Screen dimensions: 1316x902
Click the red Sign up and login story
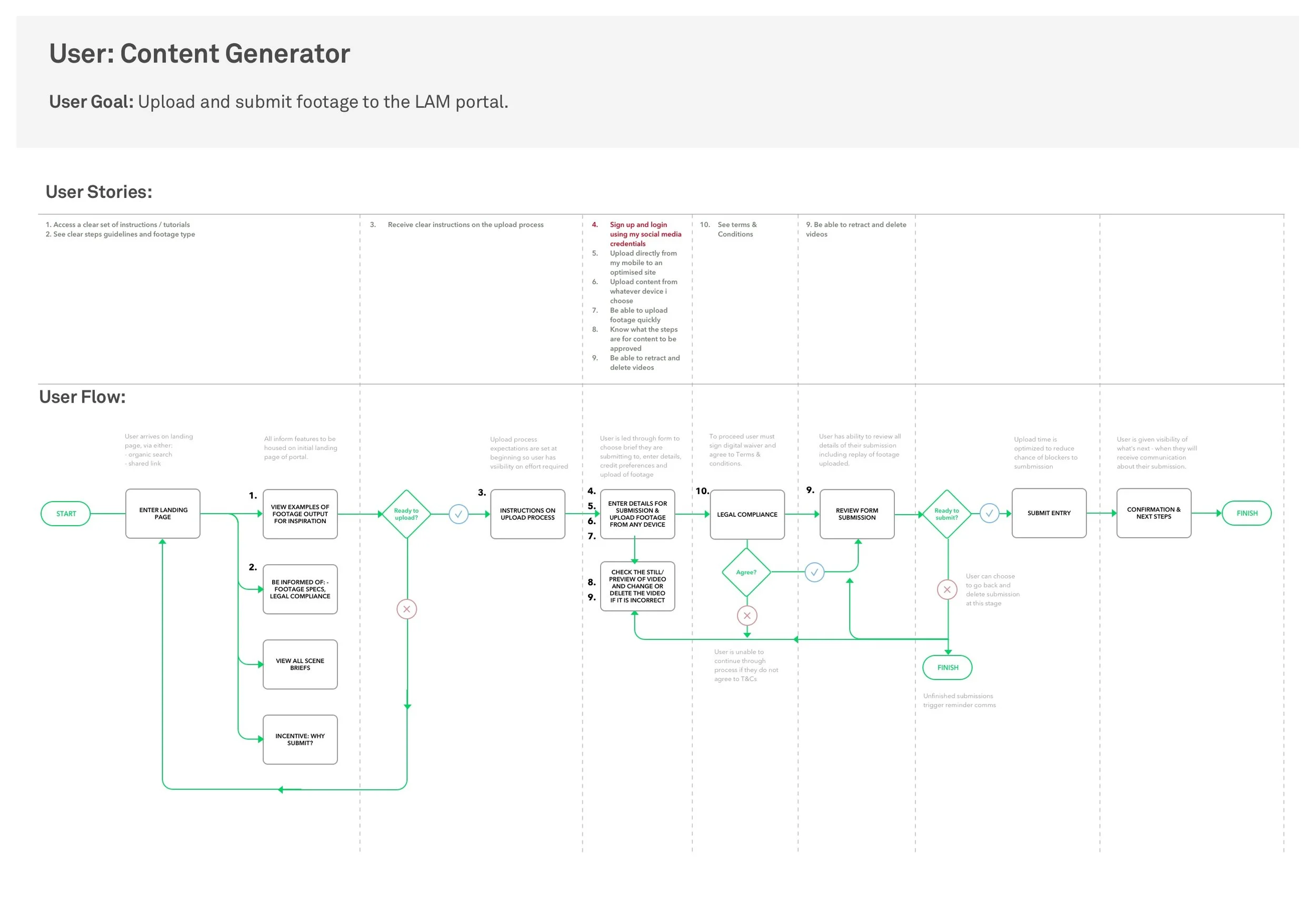tap(644, 234)
